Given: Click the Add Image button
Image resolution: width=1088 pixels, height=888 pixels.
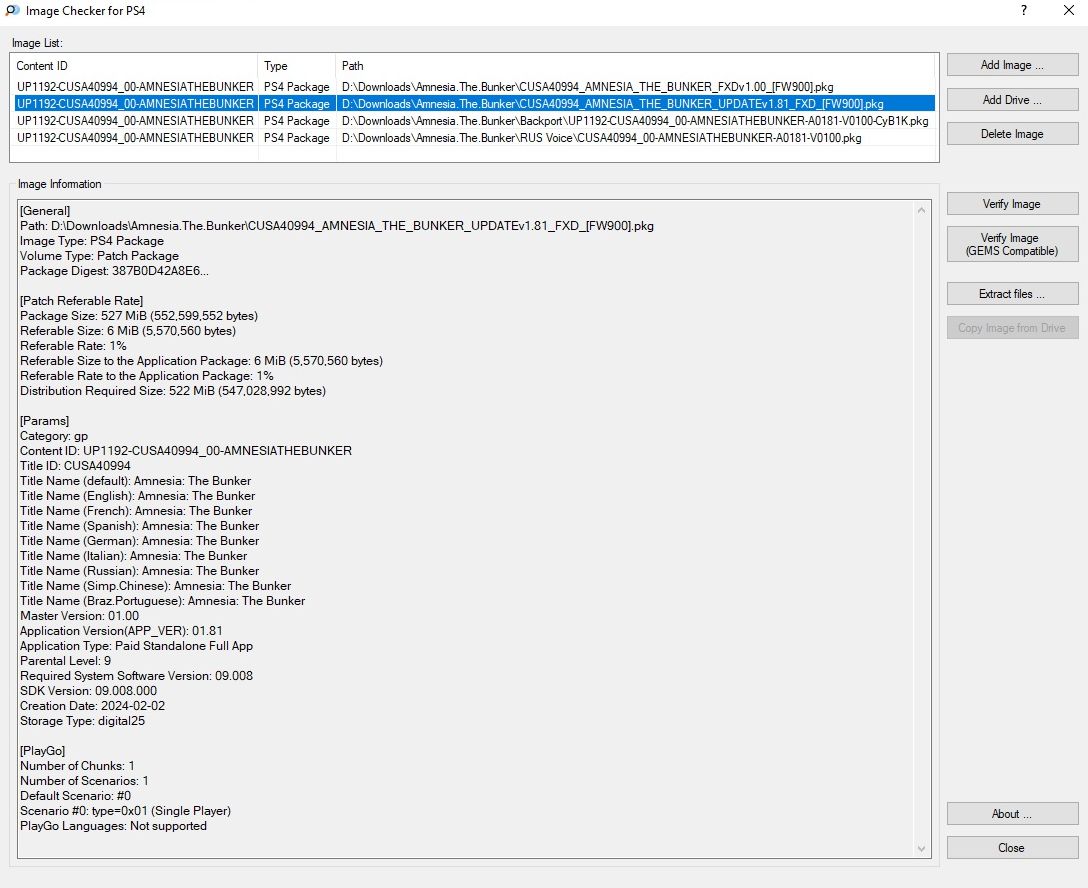Looking at the screenshot, I should coord(1012,65).
